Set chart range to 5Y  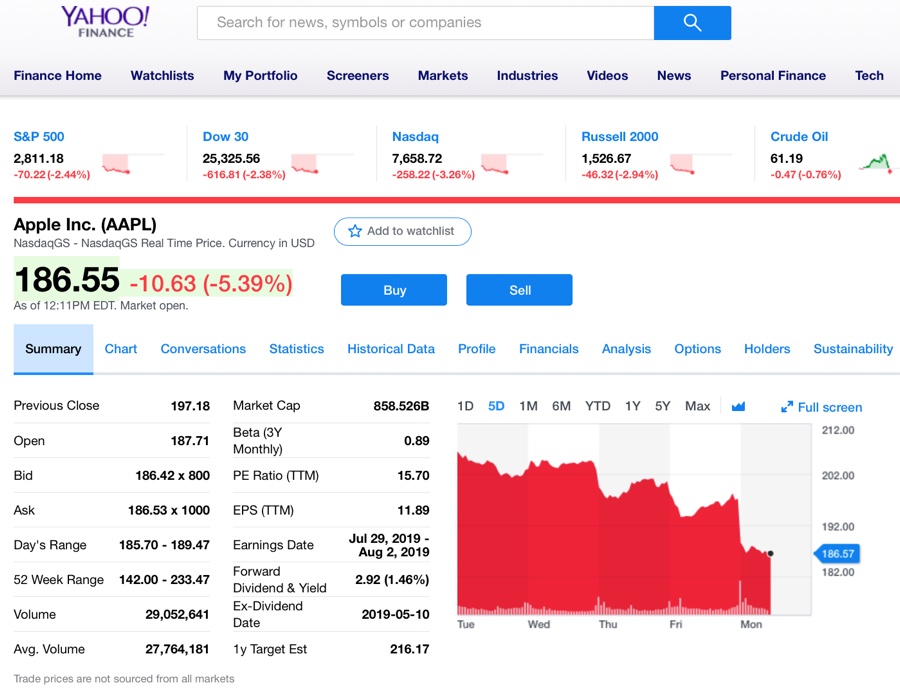662,407
